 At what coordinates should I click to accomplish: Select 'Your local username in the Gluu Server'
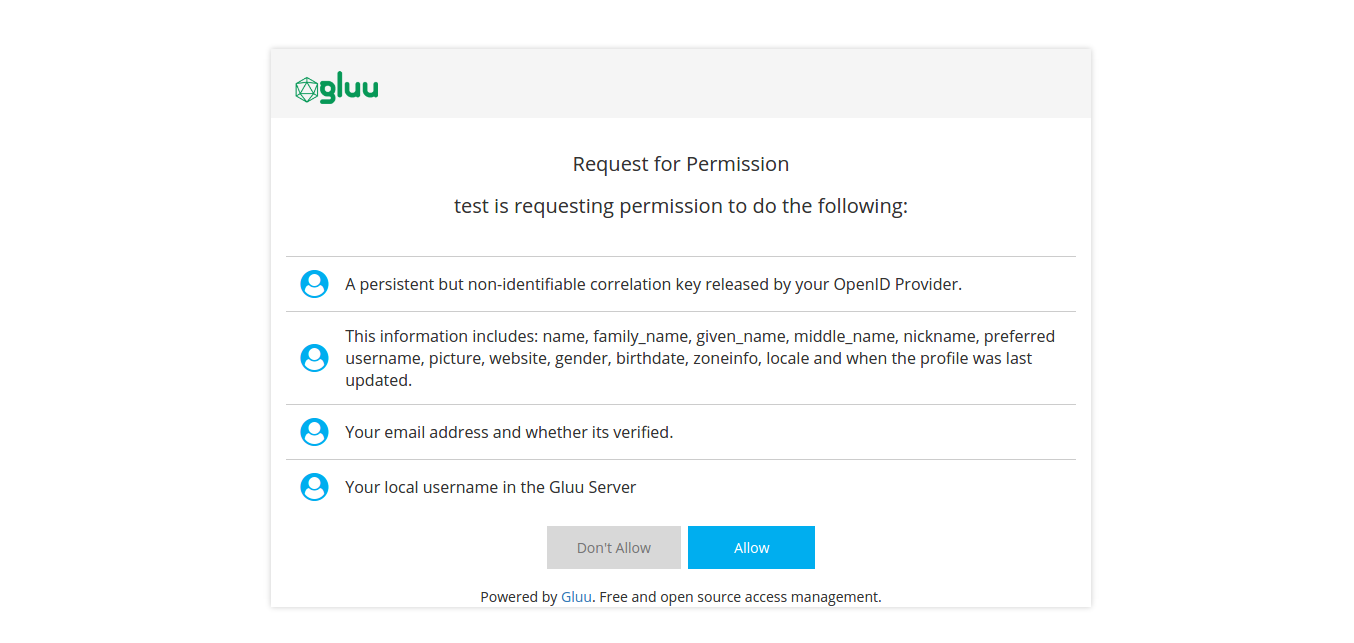[x=490, y=487]
